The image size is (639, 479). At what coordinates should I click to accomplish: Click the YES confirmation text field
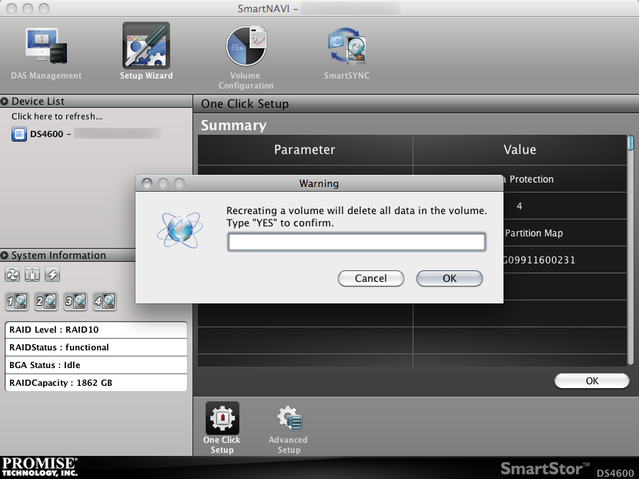356,242
